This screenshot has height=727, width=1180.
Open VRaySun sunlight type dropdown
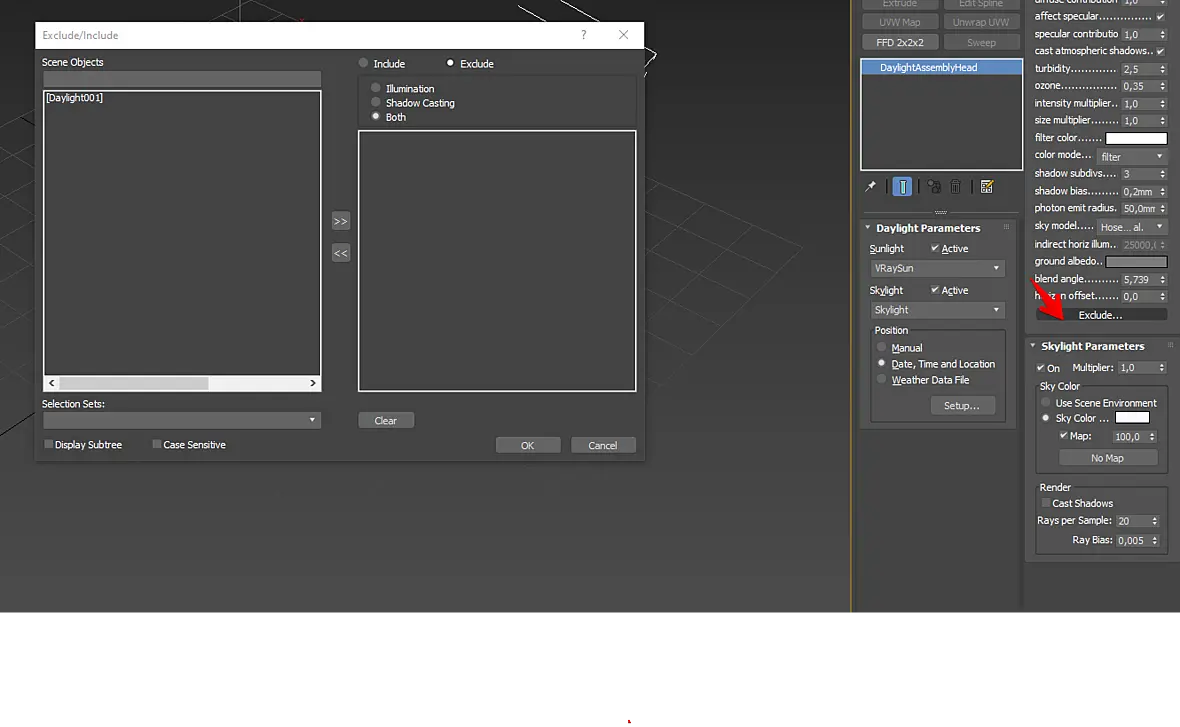coord(937,268)
